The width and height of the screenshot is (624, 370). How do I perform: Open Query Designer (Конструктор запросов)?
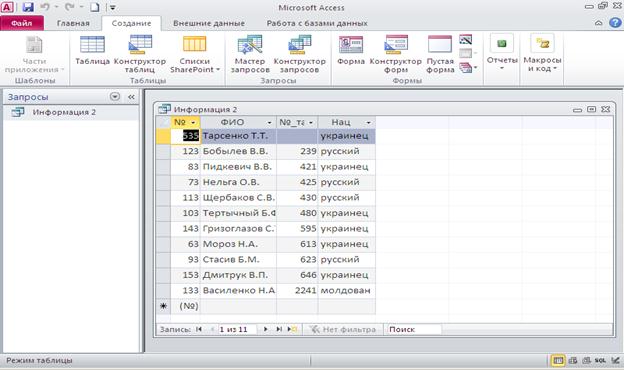coord(300,54)
